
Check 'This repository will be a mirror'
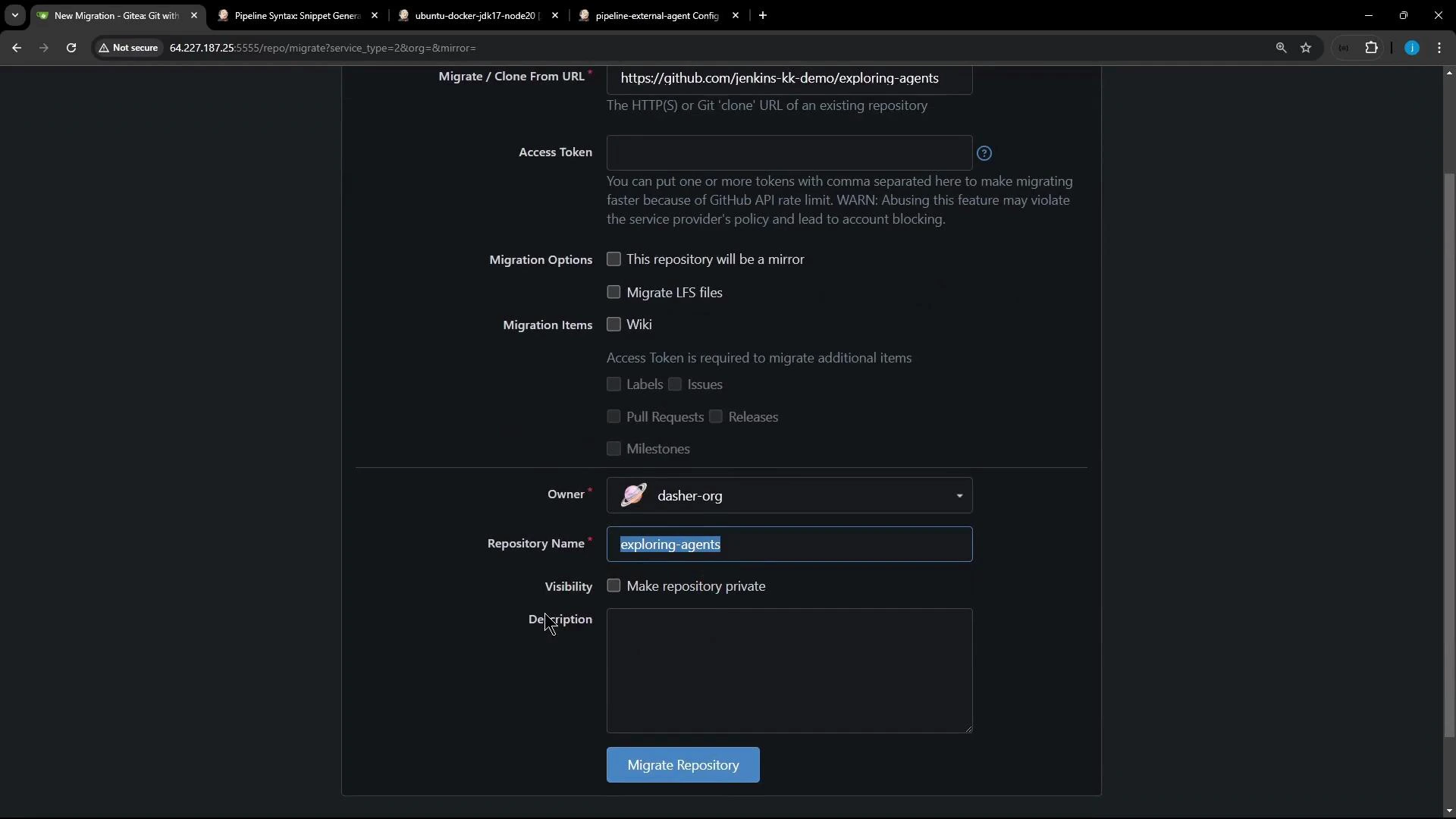pos(613,259)
